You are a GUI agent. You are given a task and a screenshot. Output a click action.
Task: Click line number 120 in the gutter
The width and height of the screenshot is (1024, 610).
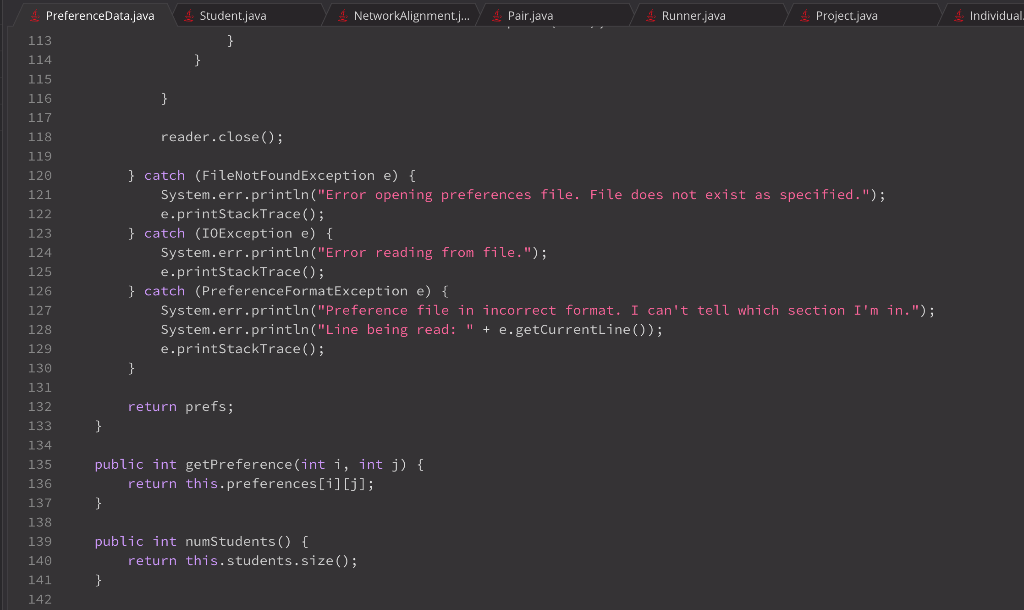click(x=40, y=176)
